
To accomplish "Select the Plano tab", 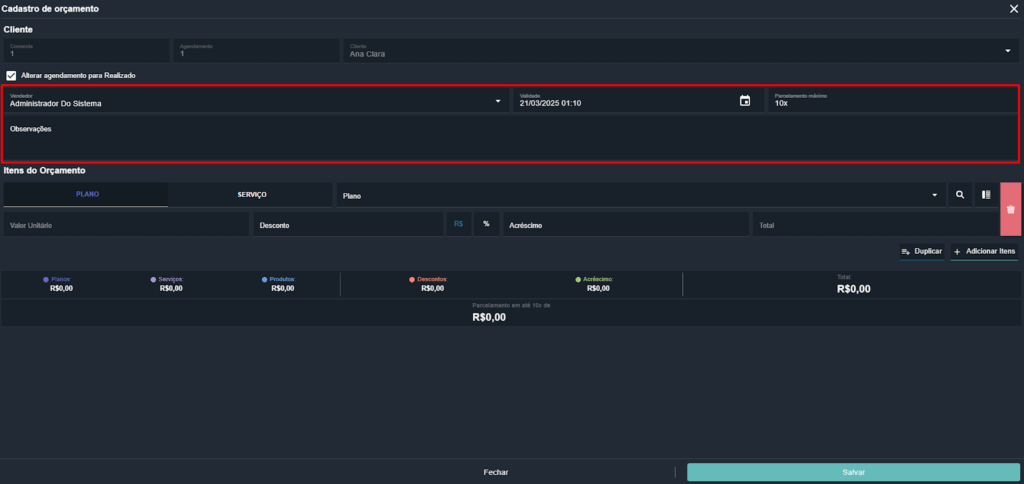I will click(87, 194).
